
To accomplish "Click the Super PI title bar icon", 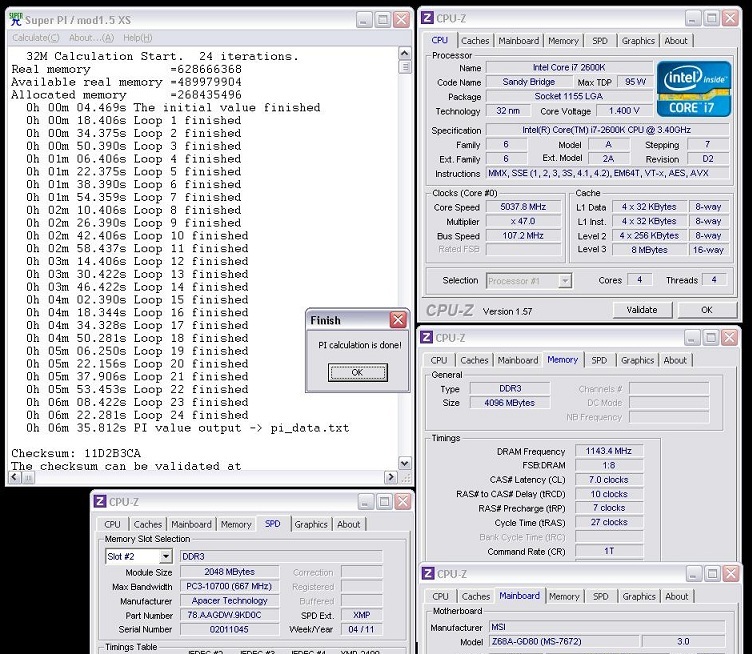I will (x=16, y=19).
